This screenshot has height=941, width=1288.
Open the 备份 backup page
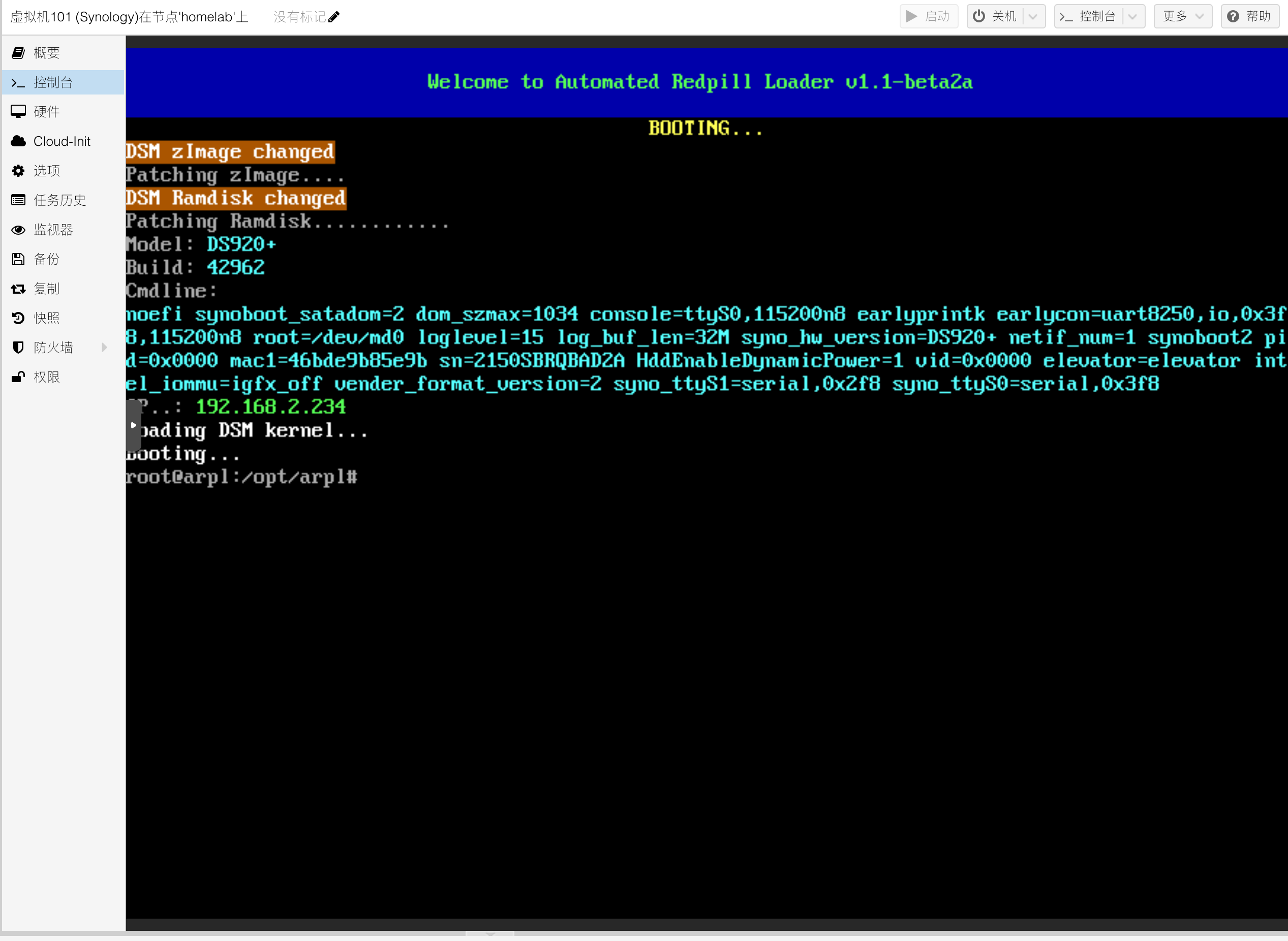pyautogui.click(x=63, y=260)
